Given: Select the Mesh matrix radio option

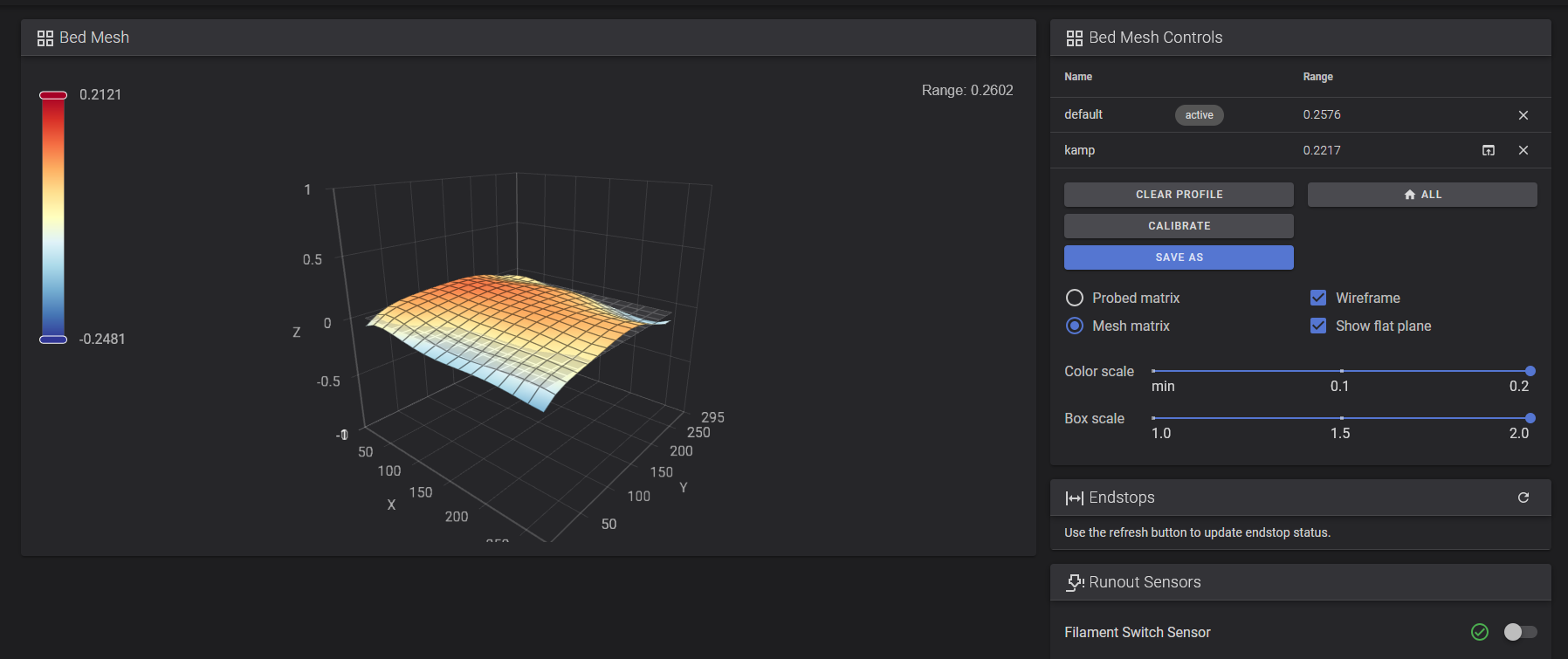Looking at the screenshot, I should (x=1075, y=326).
